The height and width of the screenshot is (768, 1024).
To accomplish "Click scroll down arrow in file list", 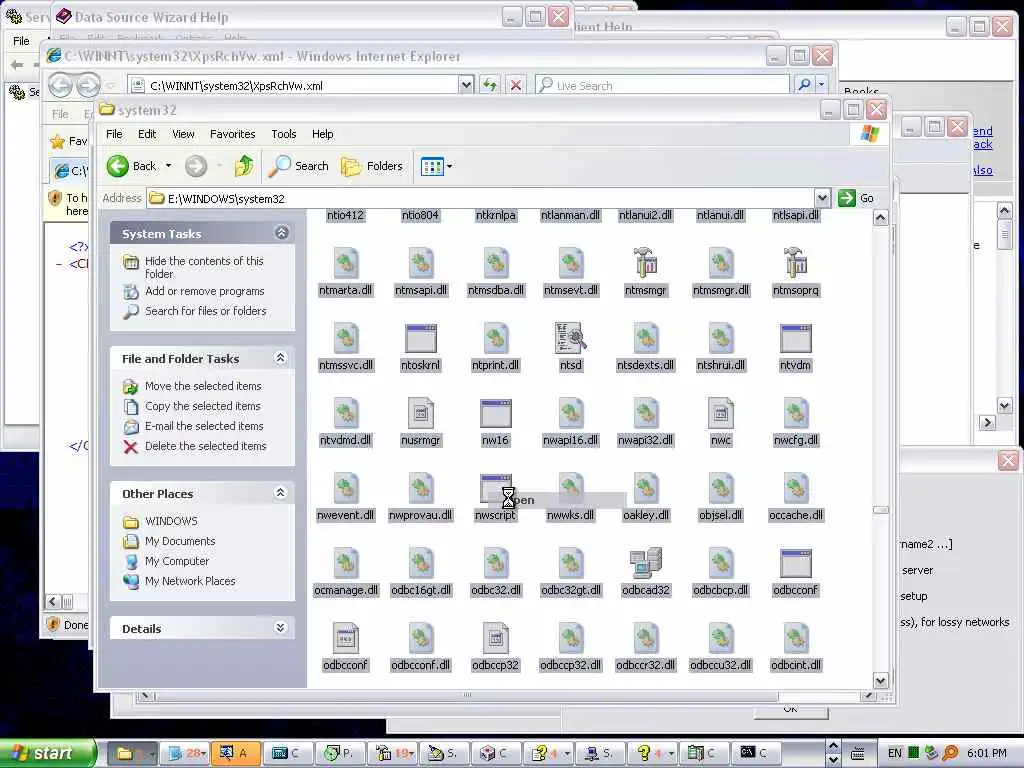I will (x=880, y=680).
